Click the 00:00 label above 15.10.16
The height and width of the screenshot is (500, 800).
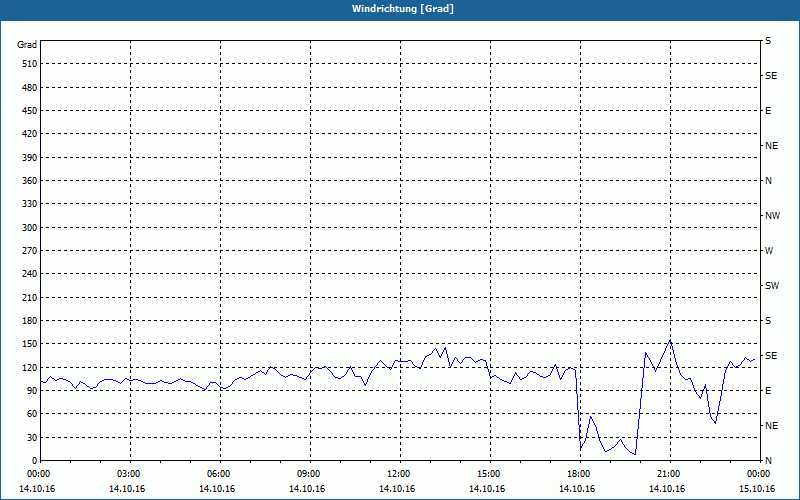tap(758, 473)
